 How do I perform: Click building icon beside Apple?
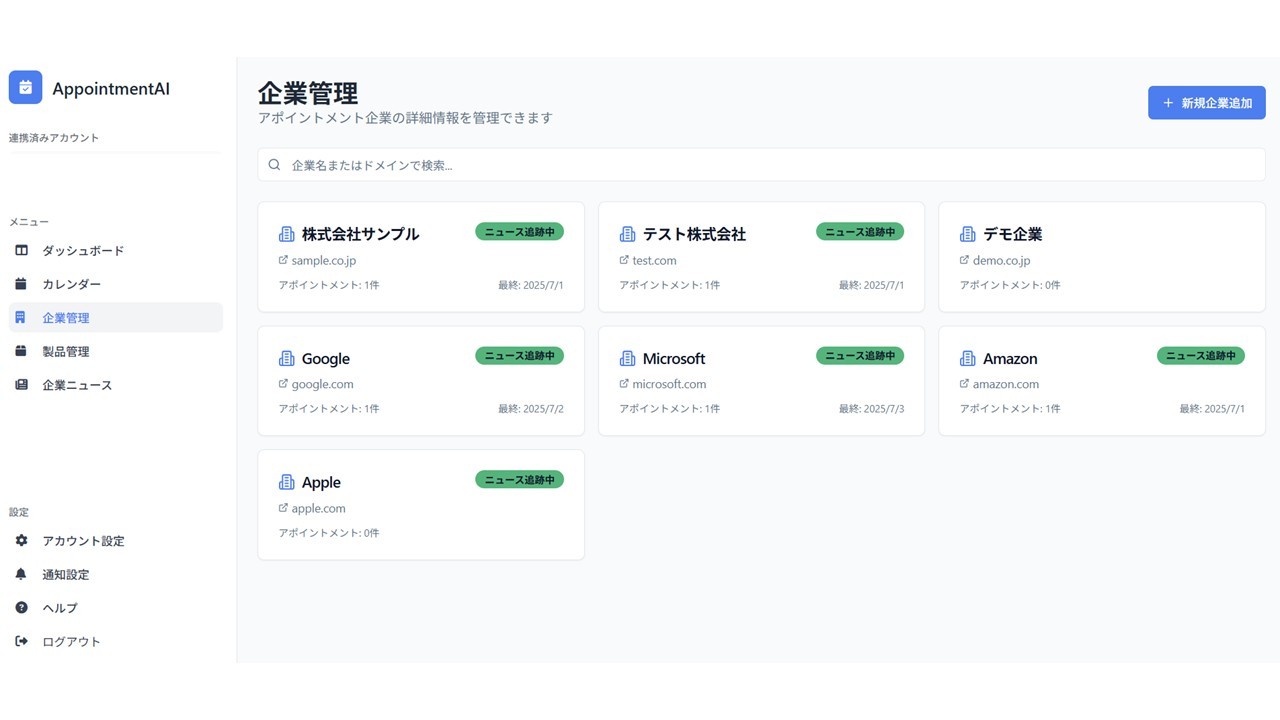286,482
